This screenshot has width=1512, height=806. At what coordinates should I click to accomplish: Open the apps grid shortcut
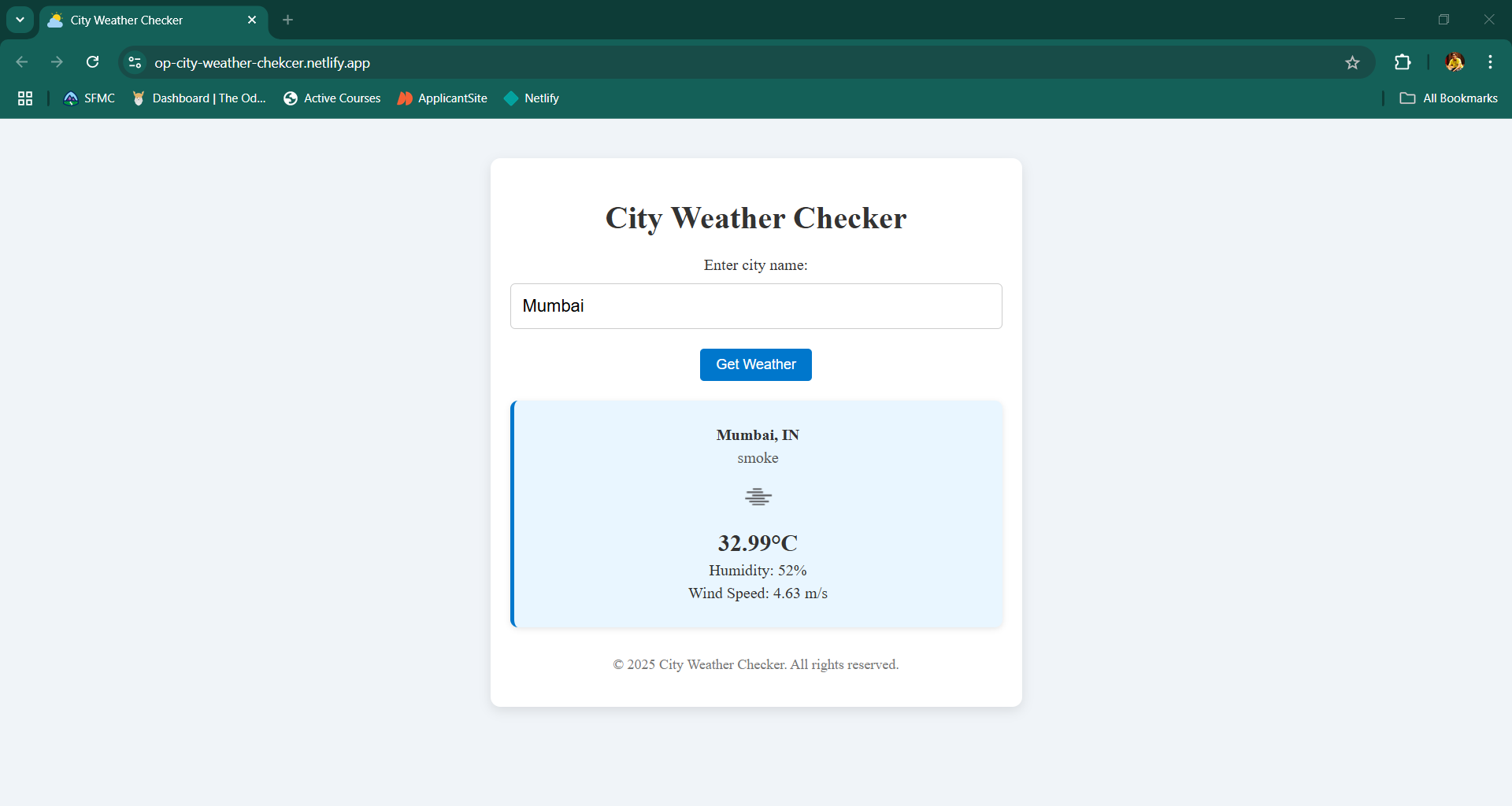click(x=25, y=98)
